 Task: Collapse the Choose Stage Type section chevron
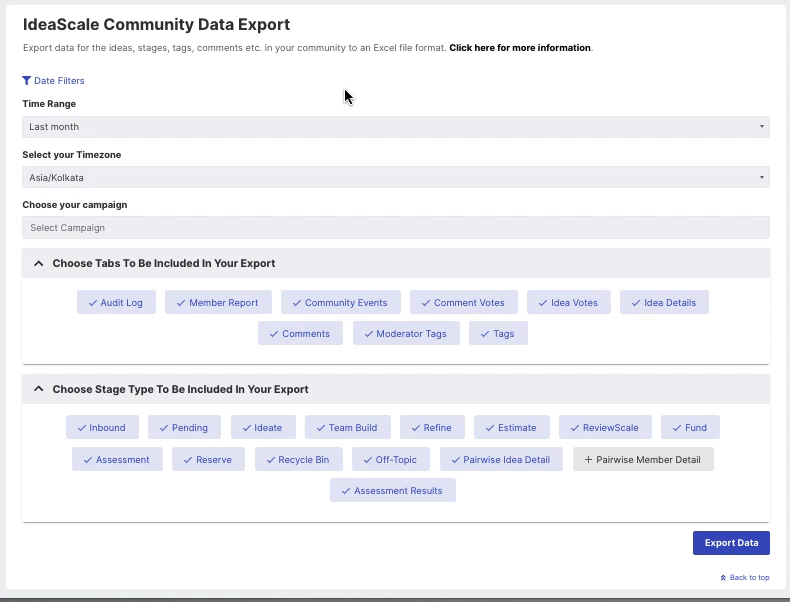38,389
